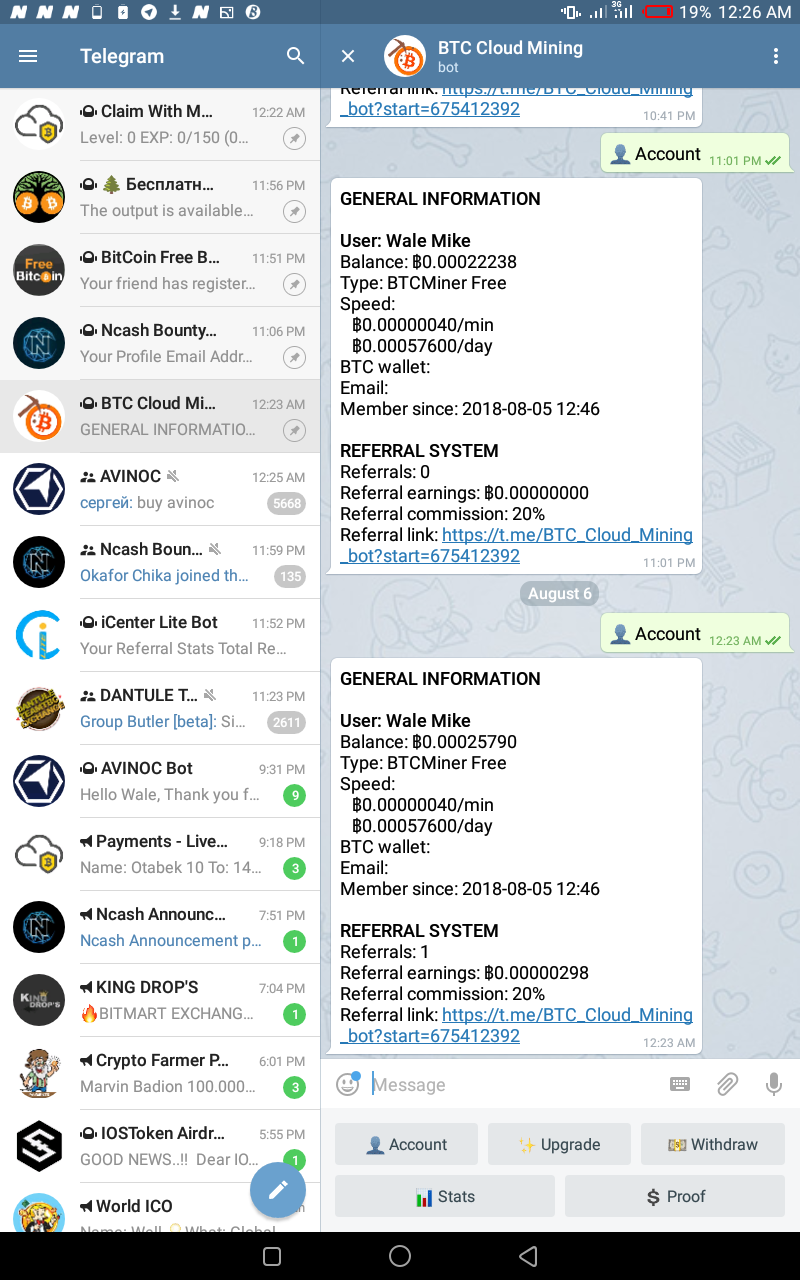Attach a file with the paperclip icon
Viewport: 800px width, 1280px height.
[727, 1084]
